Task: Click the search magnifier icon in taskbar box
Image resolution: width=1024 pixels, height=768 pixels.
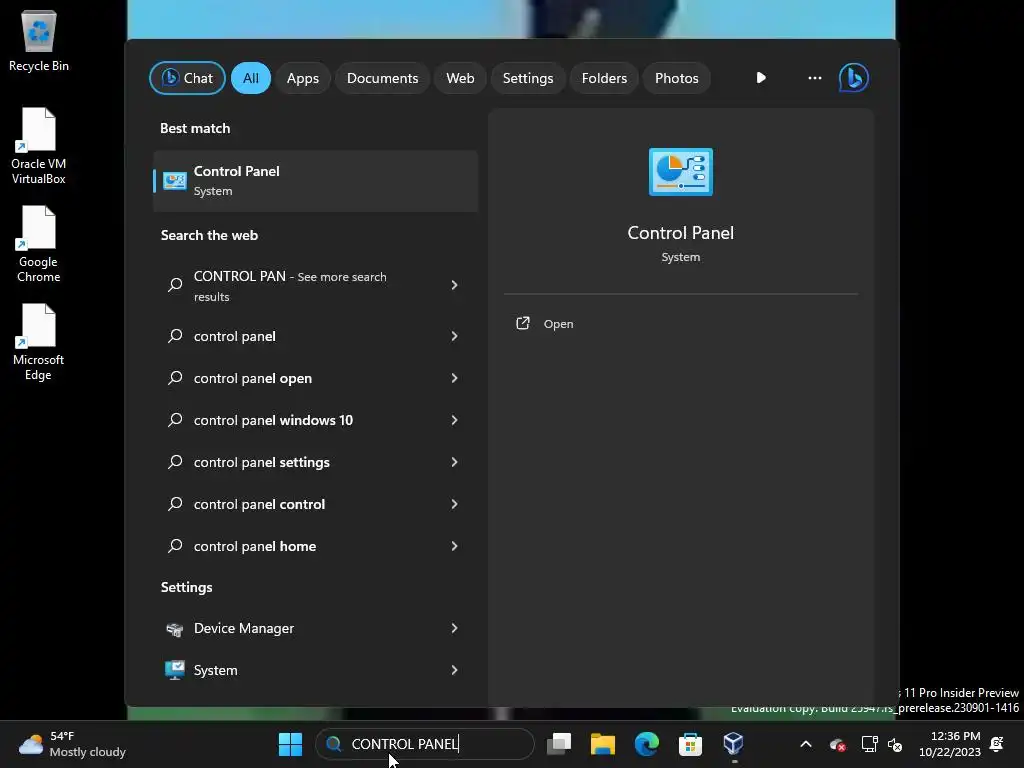Action: [x=334, y=744]
